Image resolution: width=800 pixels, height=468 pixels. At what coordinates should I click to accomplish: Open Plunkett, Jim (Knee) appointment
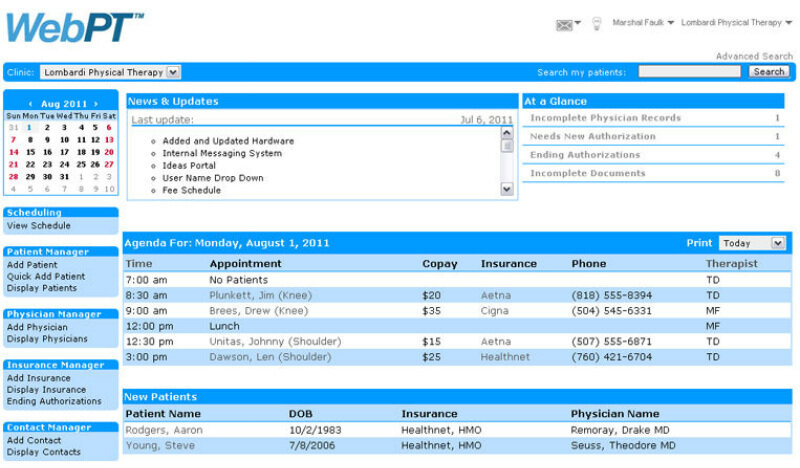(x=258, y=296)
